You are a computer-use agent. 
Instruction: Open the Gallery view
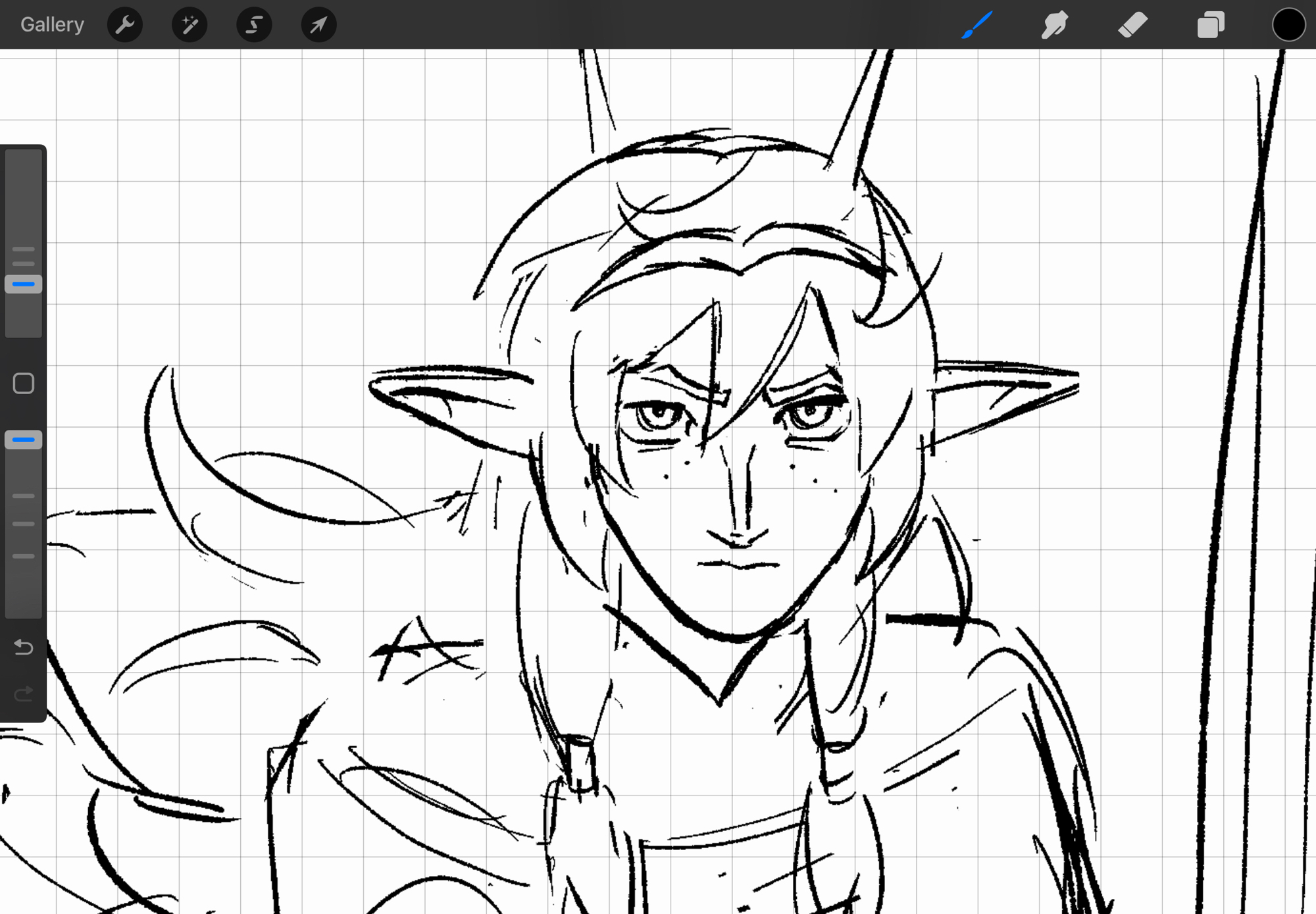point(52,24)
